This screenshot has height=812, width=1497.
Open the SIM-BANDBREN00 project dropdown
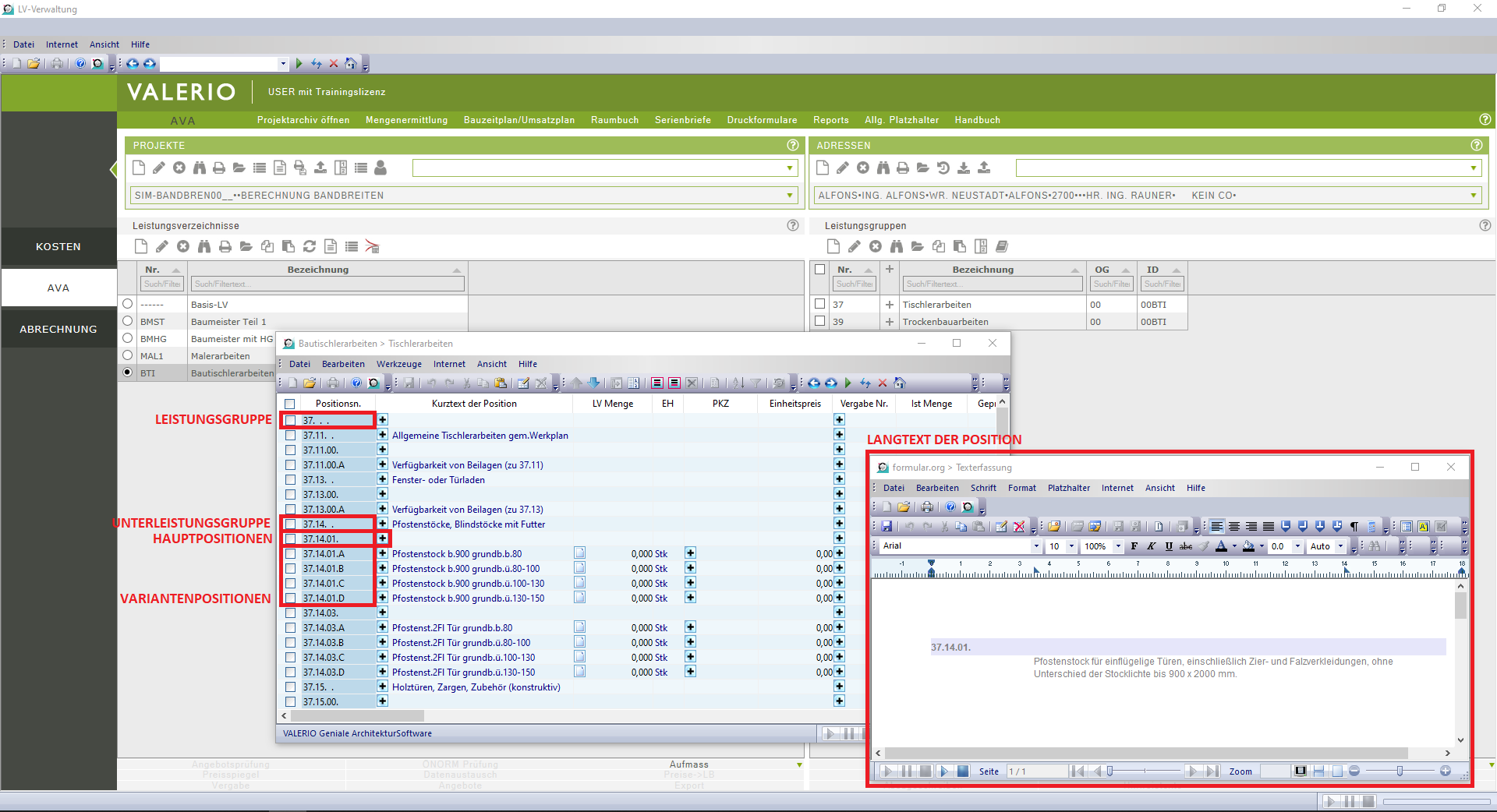coord(789,196)
